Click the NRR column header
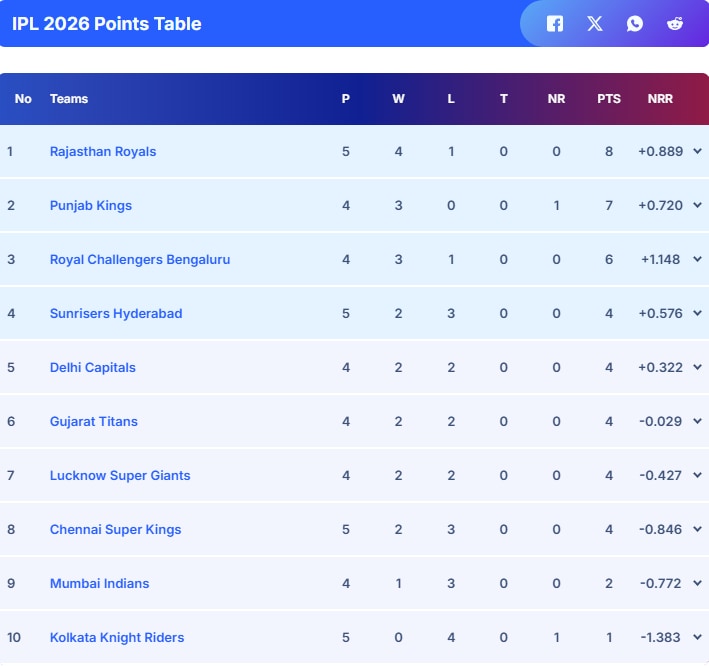This screenshot has height=666, width=709. coord(660,99)
